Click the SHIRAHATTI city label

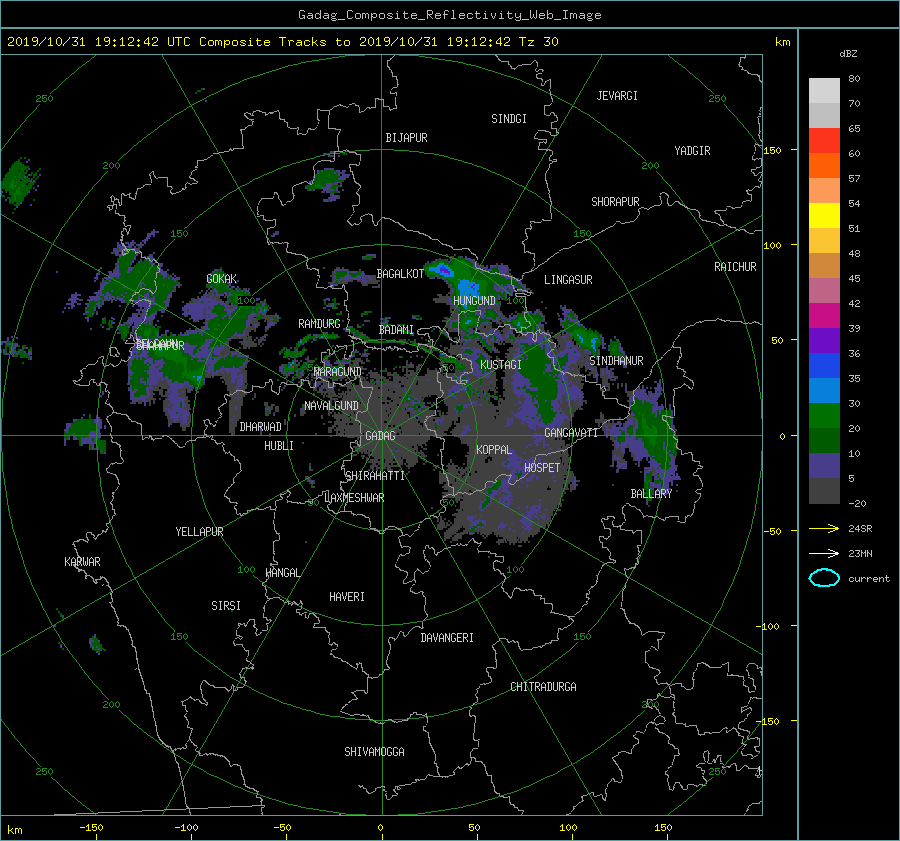pyautogui.click(x=375, y=475)
